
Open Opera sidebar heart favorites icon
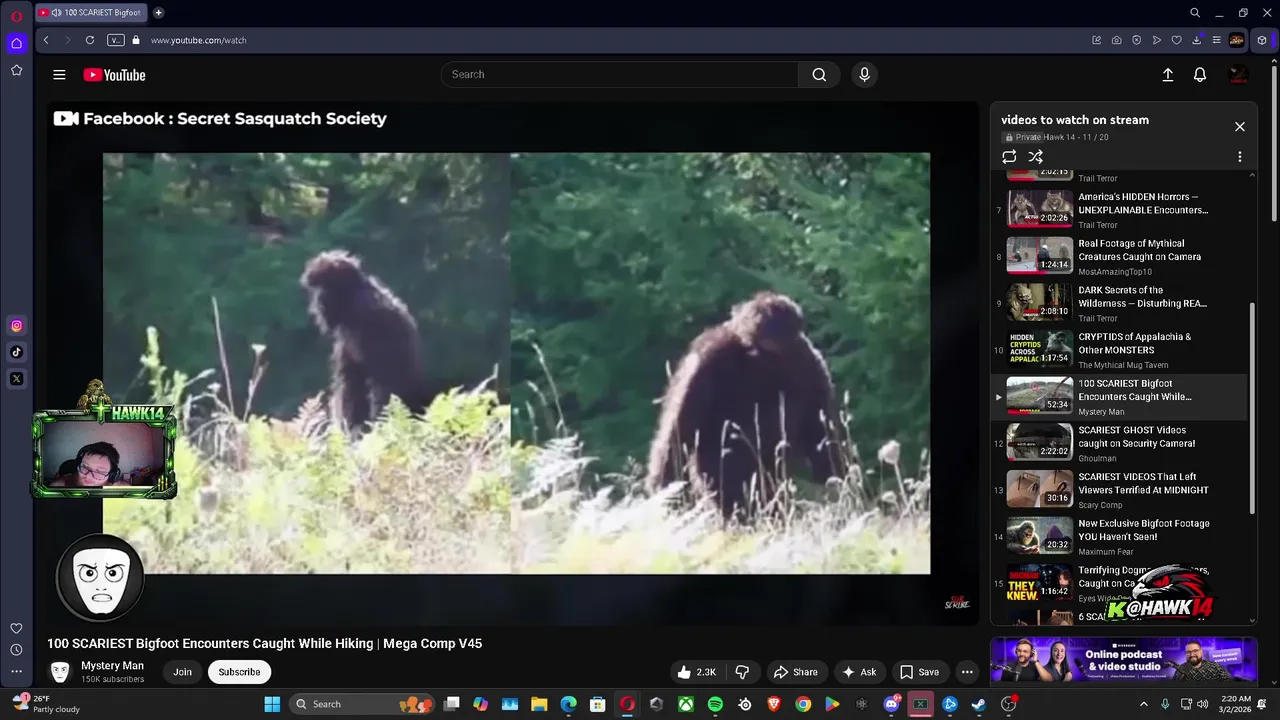[16, 628]
